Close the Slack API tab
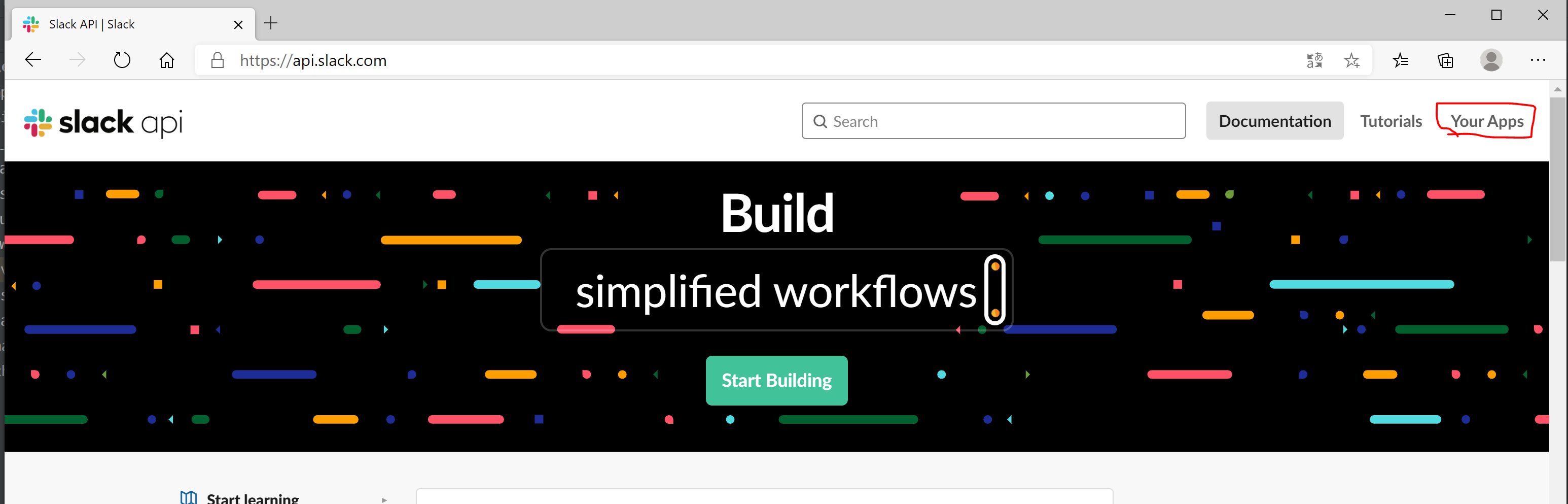 pos(238,24)
